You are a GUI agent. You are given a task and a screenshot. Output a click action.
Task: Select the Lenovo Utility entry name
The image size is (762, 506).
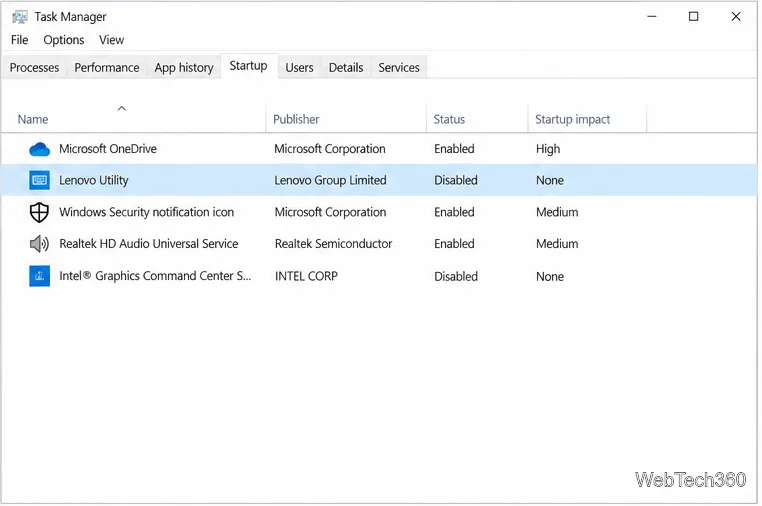[x=94, y=180]
